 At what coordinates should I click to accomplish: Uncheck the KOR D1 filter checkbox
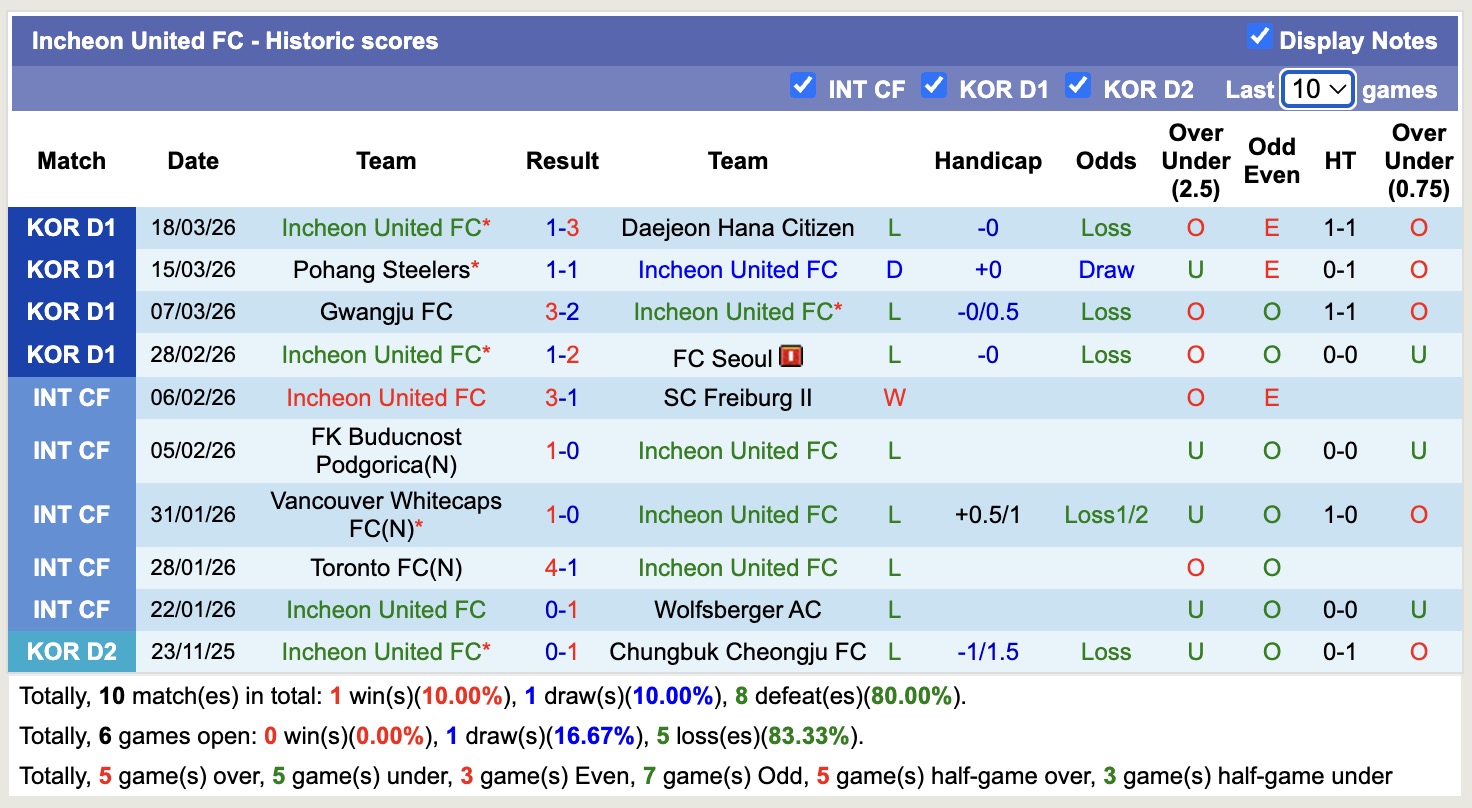click(934, 86)
